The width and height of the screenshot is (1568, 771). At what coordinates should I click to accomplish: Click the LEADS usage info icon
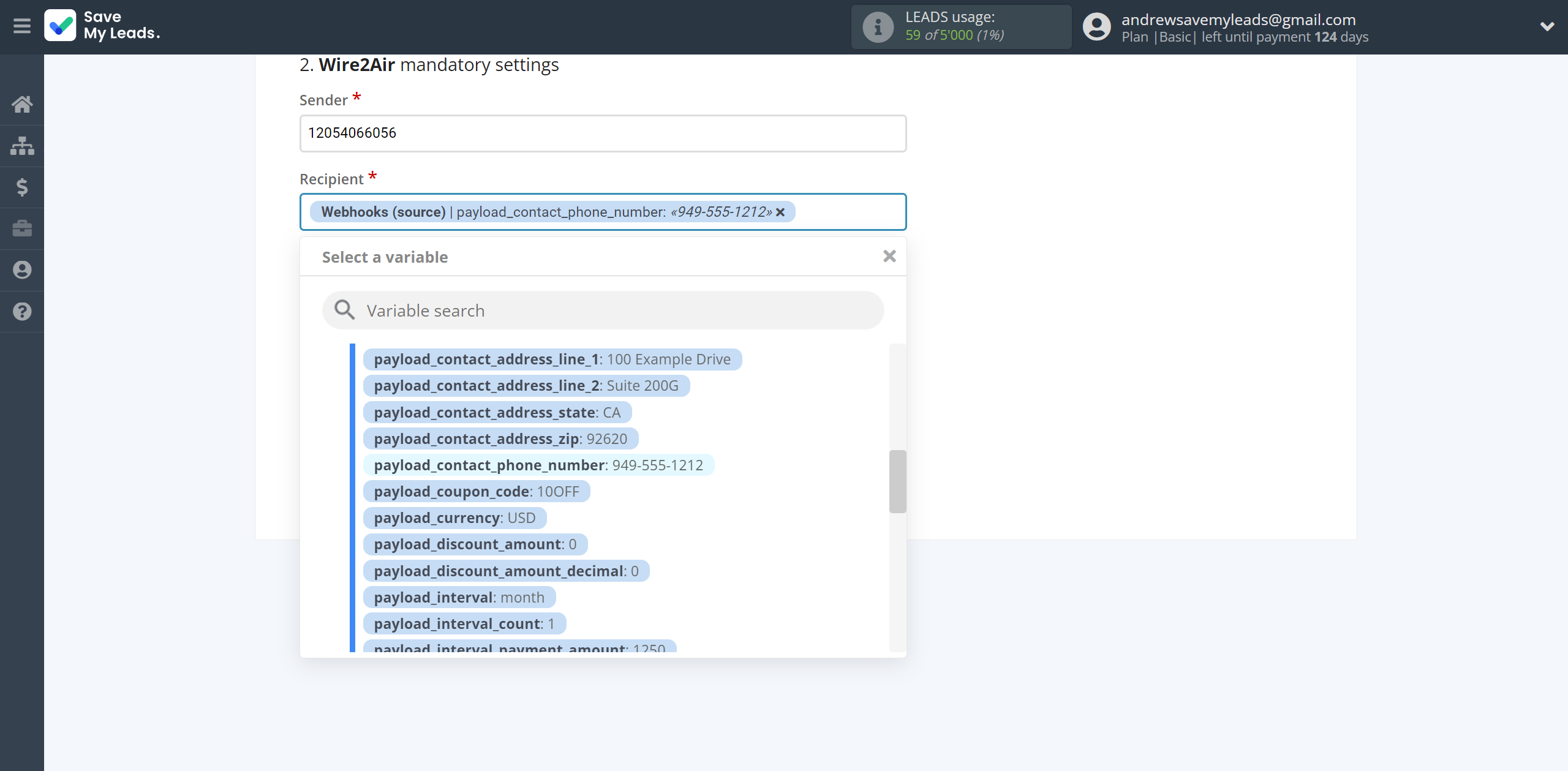(x=878, y=27)
